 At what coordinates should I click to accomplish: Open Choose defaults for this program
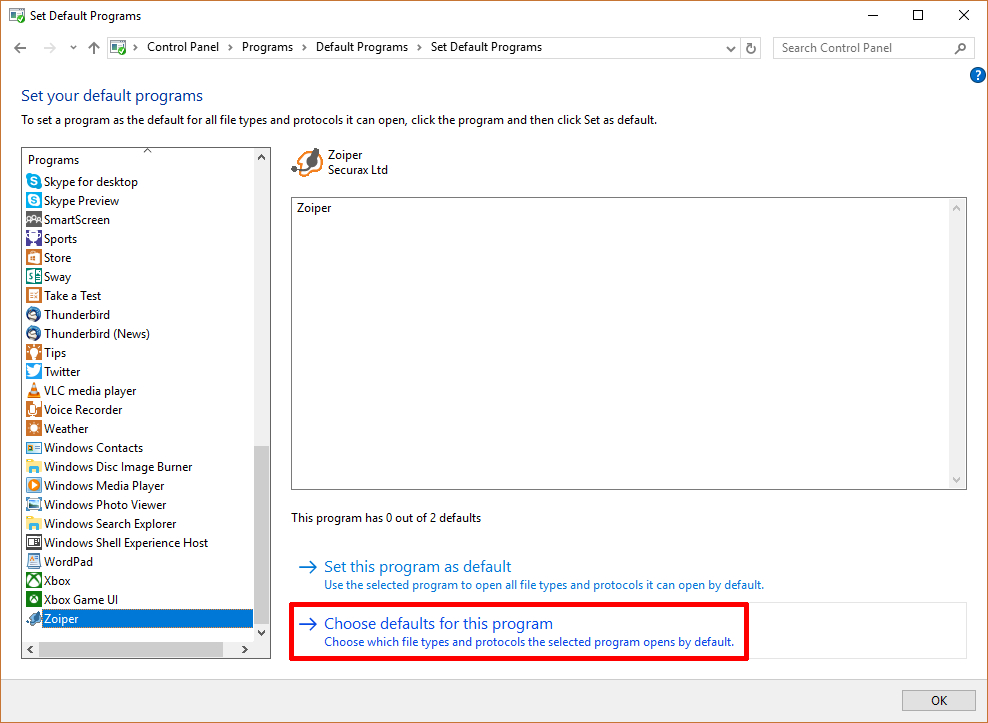(438, 624)
